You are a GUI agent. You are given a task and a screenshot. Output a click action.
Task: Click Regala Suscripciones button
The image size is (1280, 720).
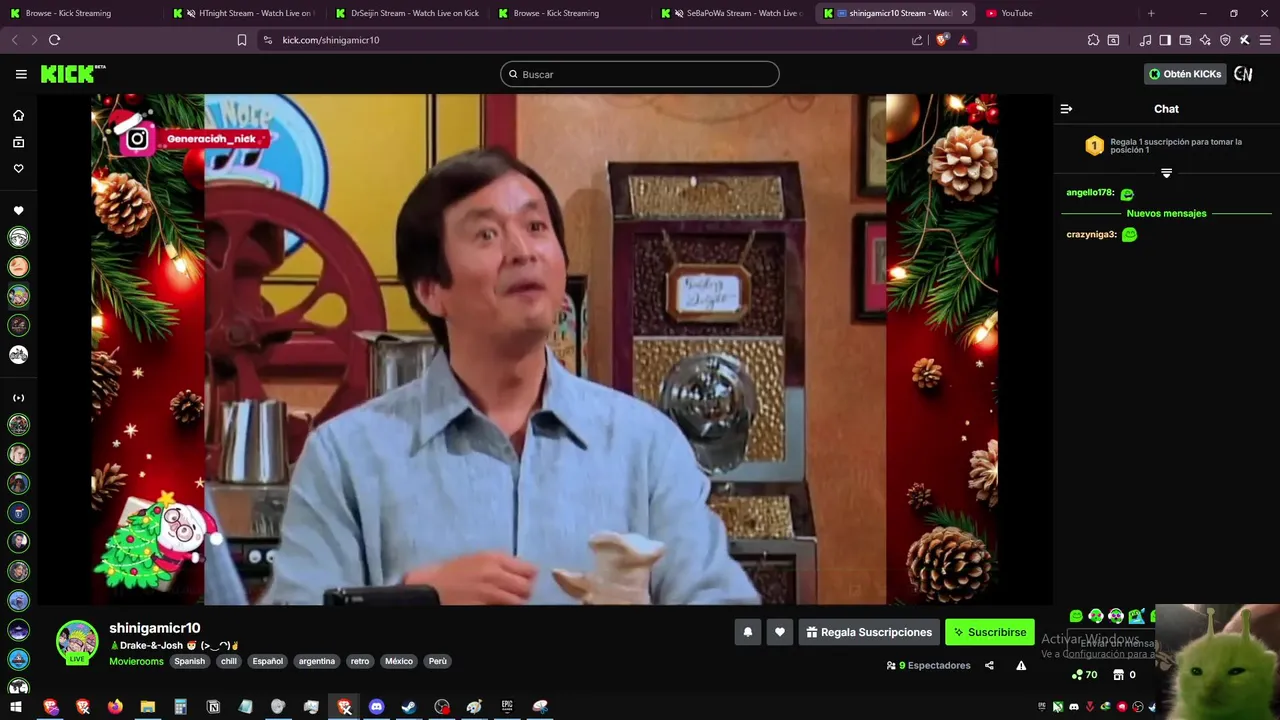click(x=868, y=632)
